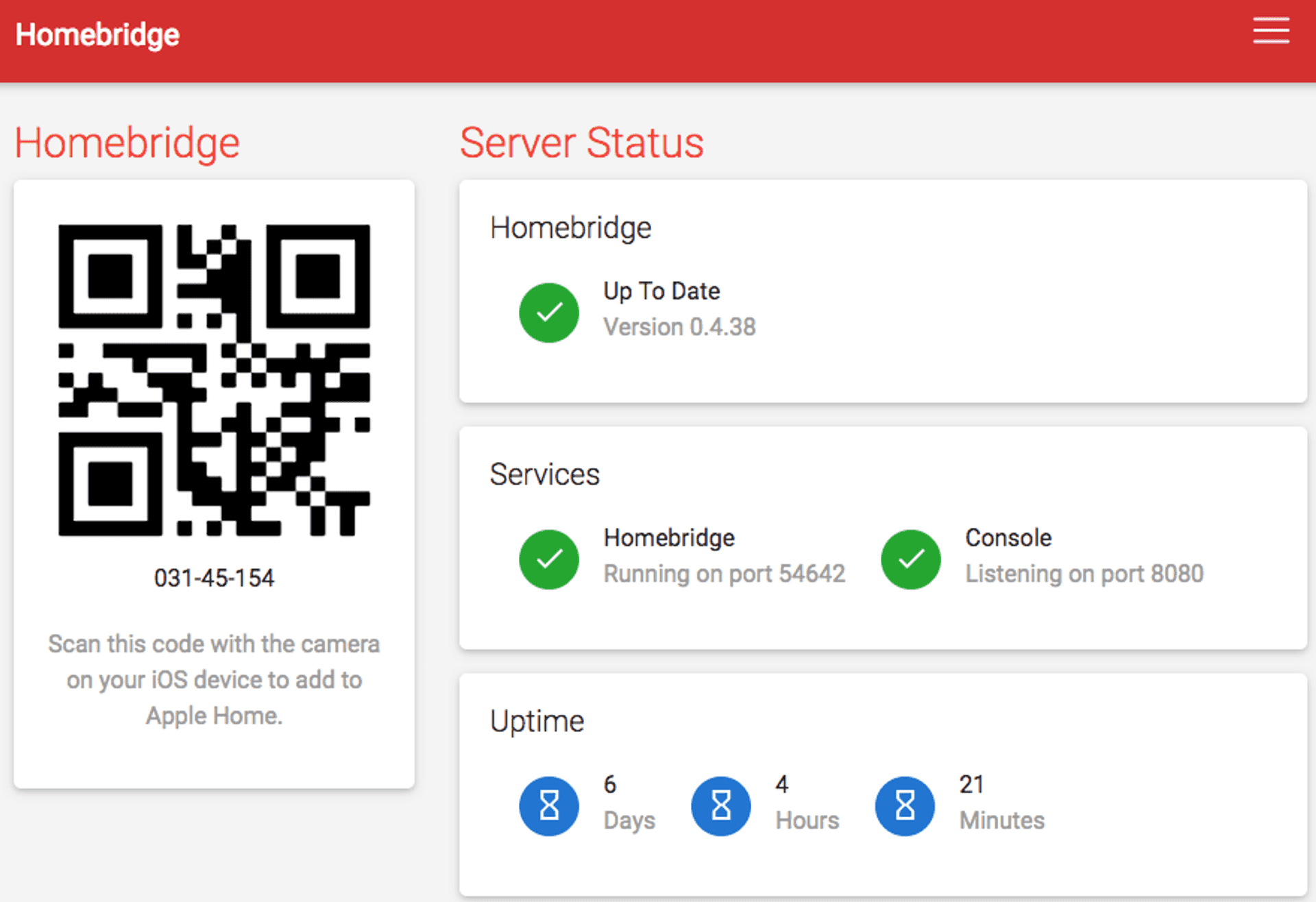Click the red Homebridge section heading
Screen dimensions: 1316x902
pos(127,143)
